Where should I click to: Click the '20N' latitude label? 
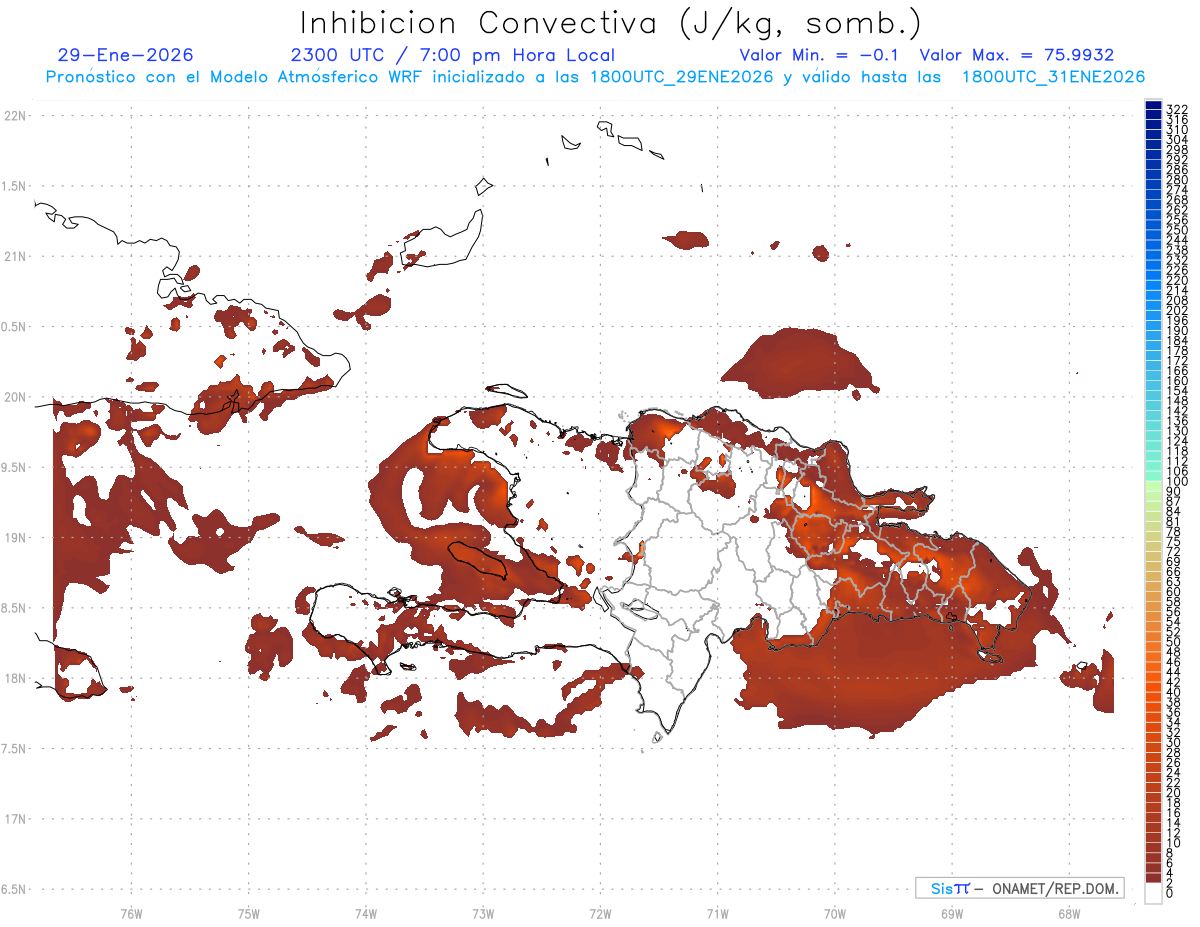[15, 397]
